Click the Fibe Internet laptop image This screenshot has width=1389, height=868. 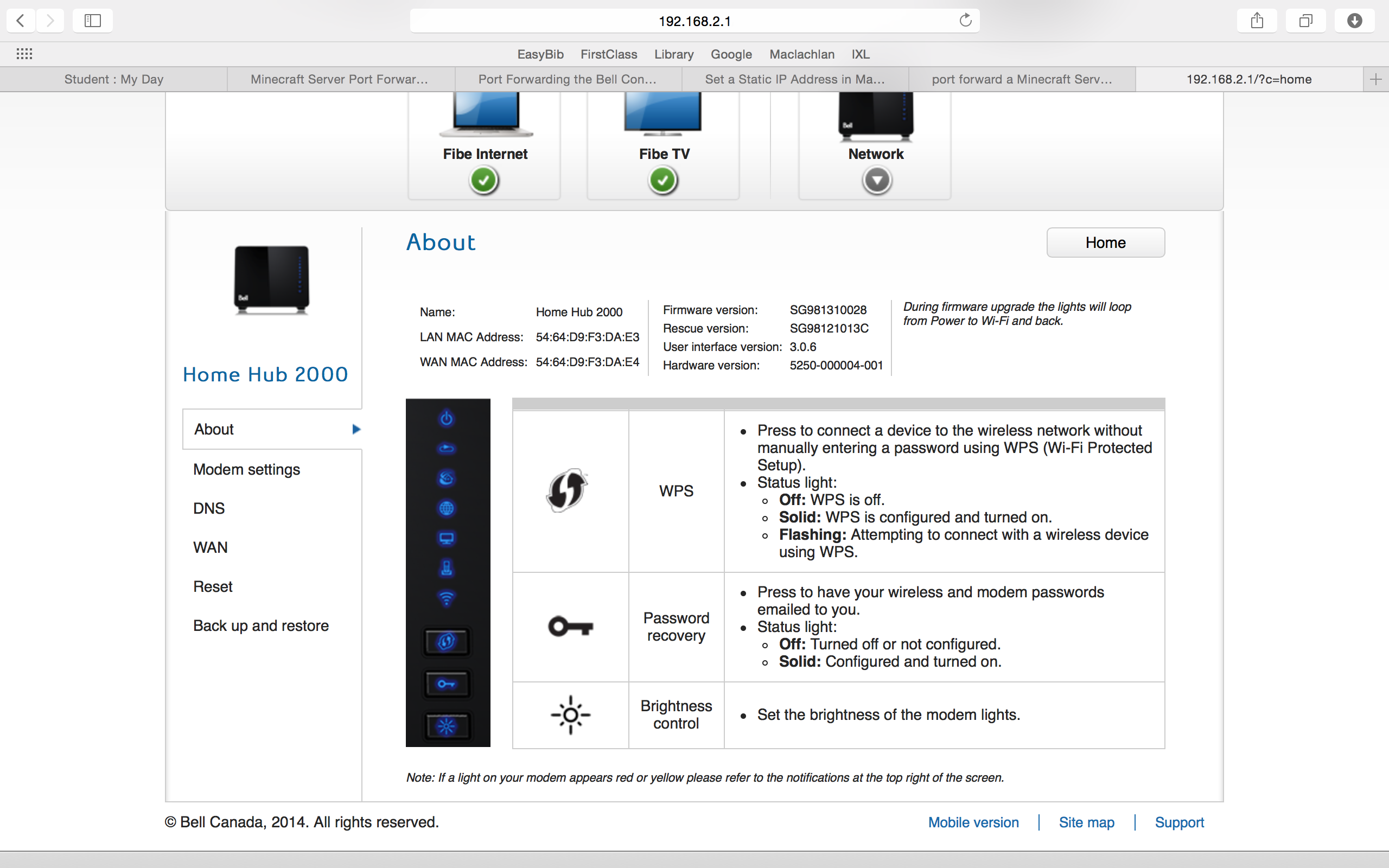point(486,115)
